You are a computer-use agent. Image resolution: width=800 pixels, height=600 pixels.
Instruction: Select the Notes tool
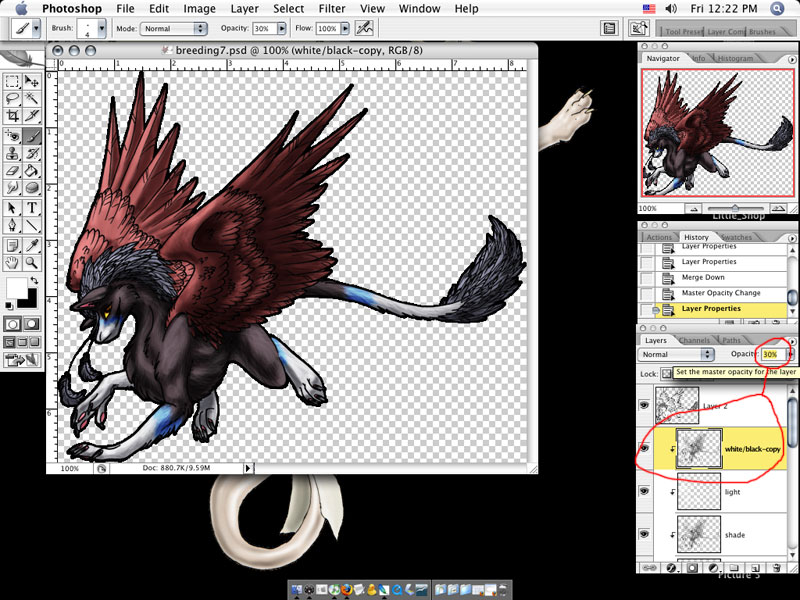[12, 245]
